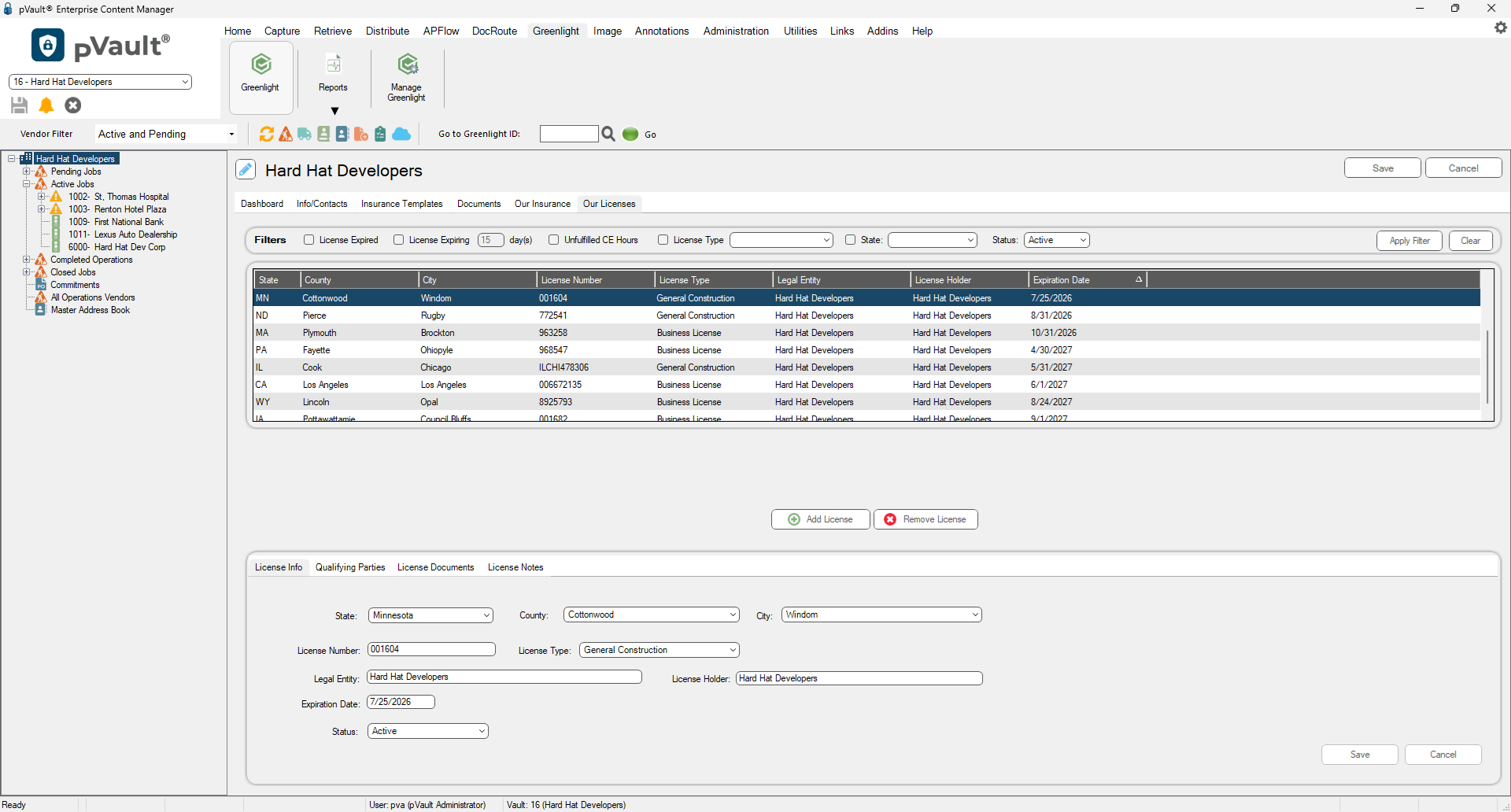The width and height of the screenshot is (1511, 812).
Task: Open the DocRoute menu
Action: (494, 31)
